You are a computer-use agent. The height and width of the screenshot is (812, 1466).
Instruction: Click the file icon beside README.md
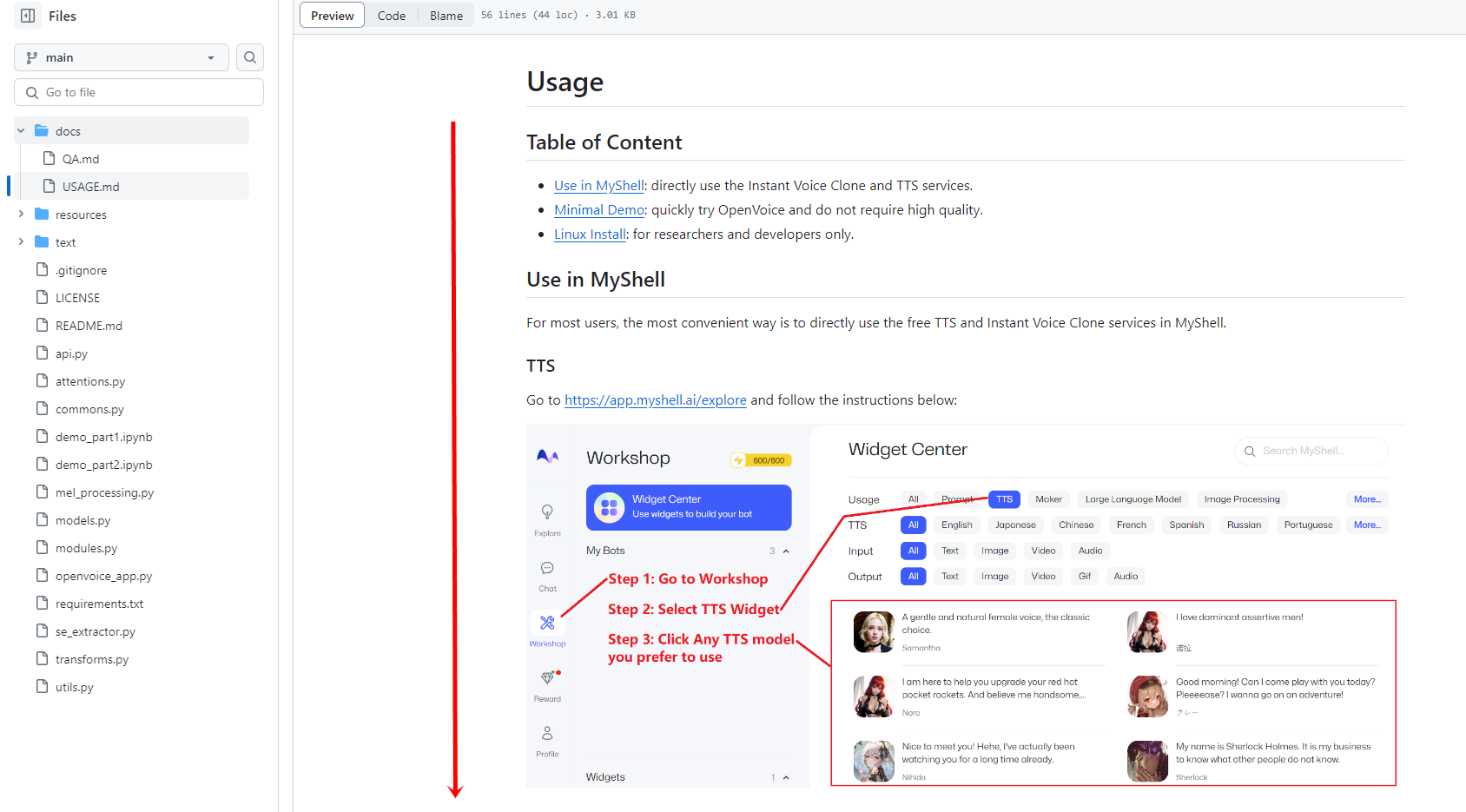pos(42,325)
